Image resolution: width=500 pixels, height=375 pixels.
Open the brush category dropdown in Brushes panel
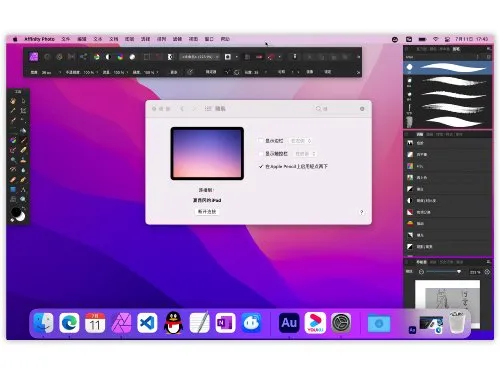442,57
